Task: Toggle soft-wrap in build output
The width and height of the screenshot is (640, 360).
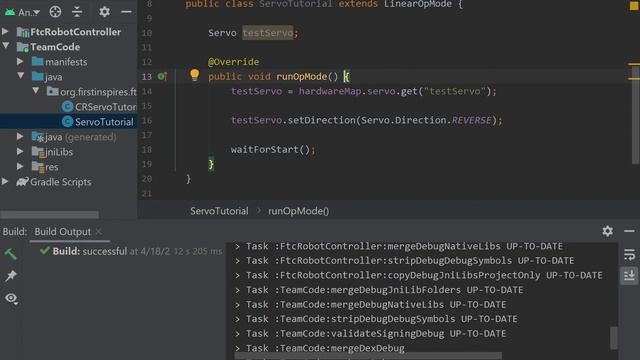Action: click(629, 254)
